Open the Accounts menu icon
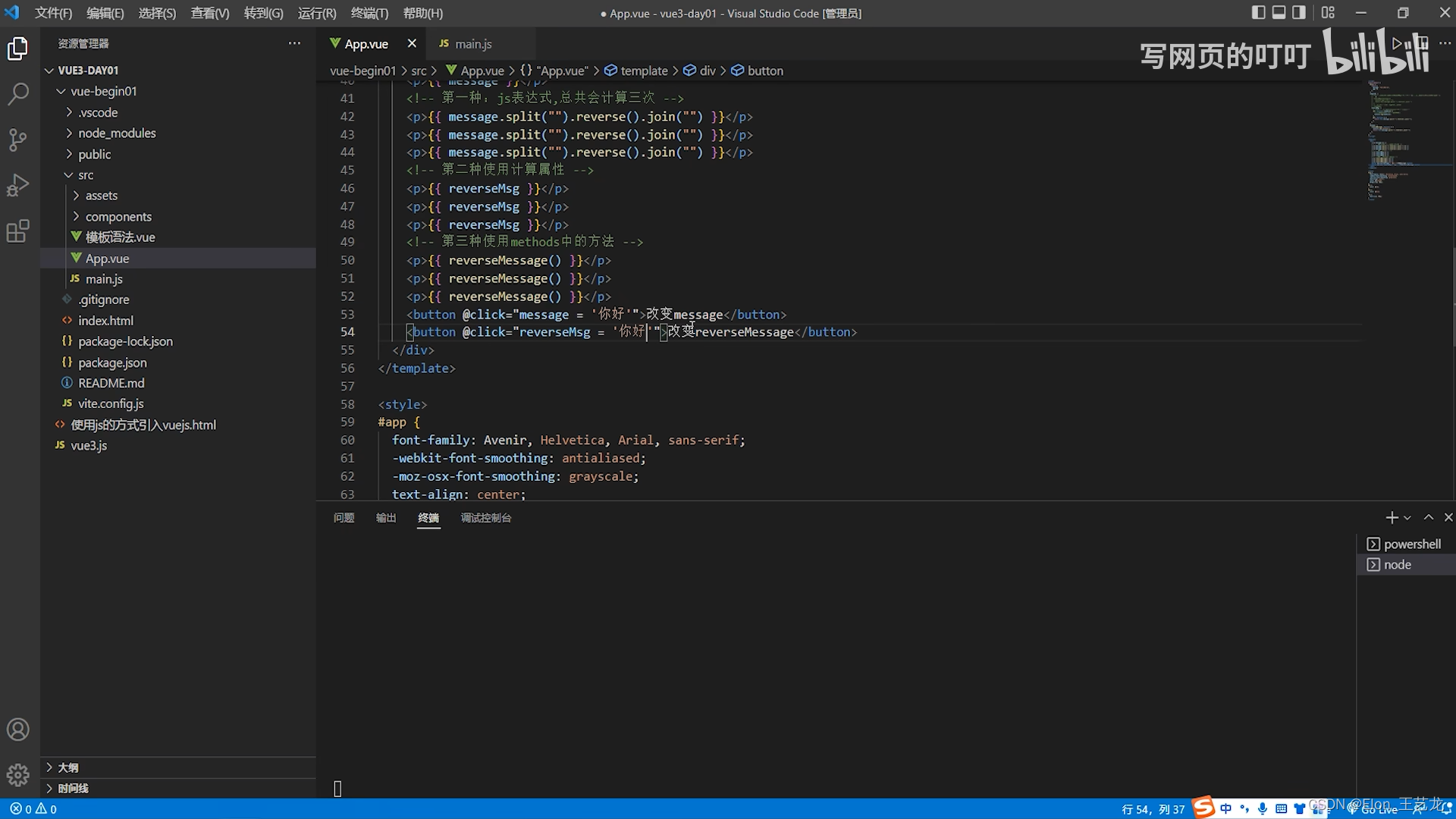The width and height of the screenshot is (1456, 819). 17,730
